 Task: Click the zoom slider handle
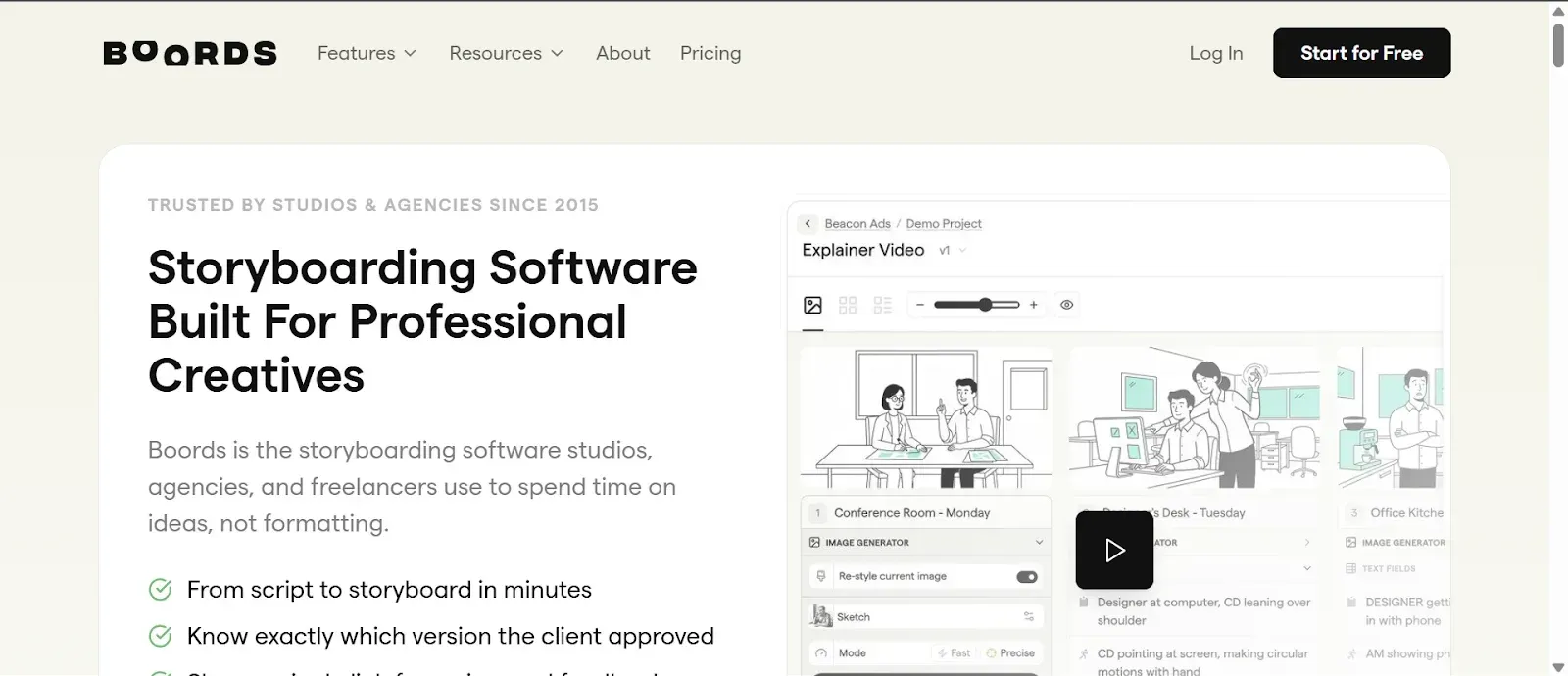985,305
